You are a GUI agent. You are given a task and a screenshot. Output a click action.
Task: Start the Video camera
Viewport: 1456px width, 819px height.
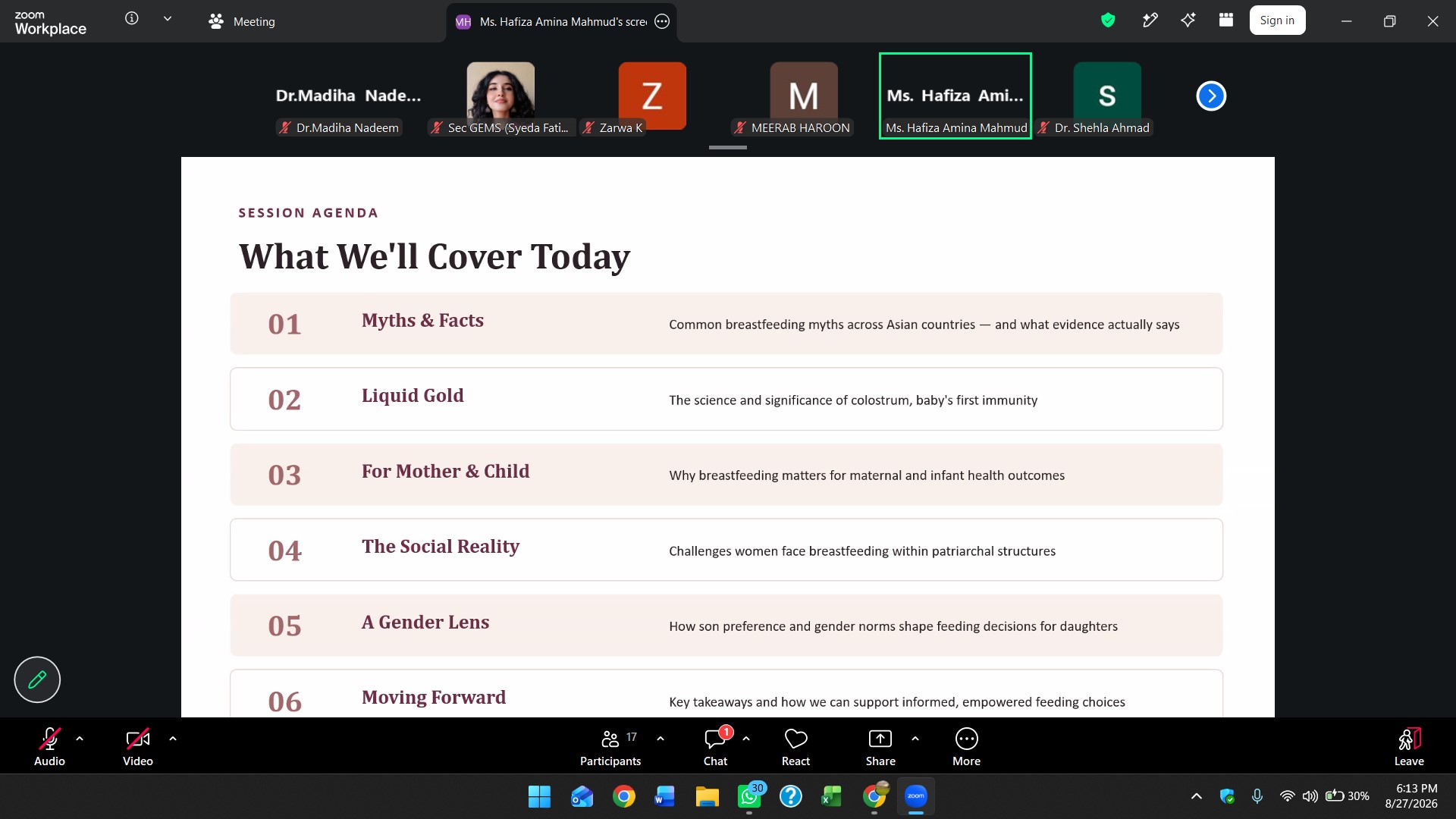(137, 747)
